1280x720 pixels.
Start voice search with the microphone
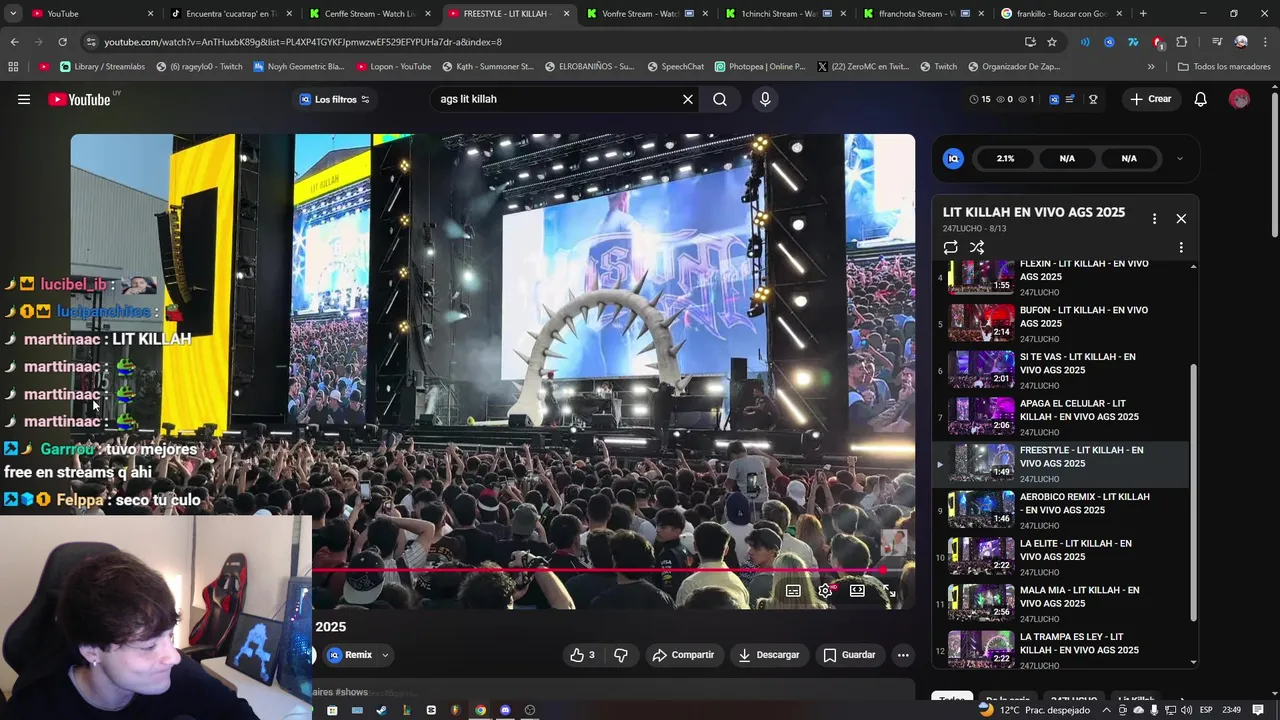[765, 99]
